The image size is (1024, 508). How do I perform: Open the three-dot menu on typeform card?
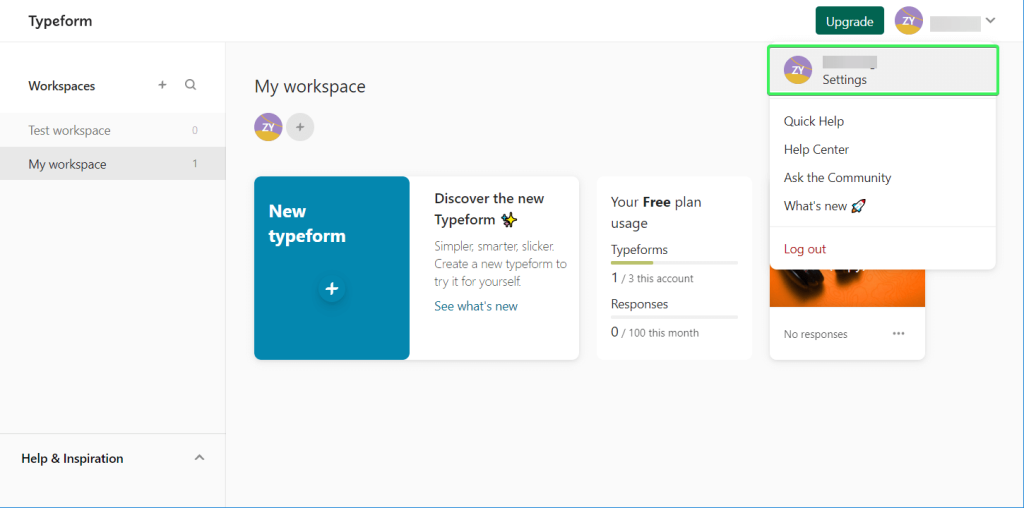898,334
